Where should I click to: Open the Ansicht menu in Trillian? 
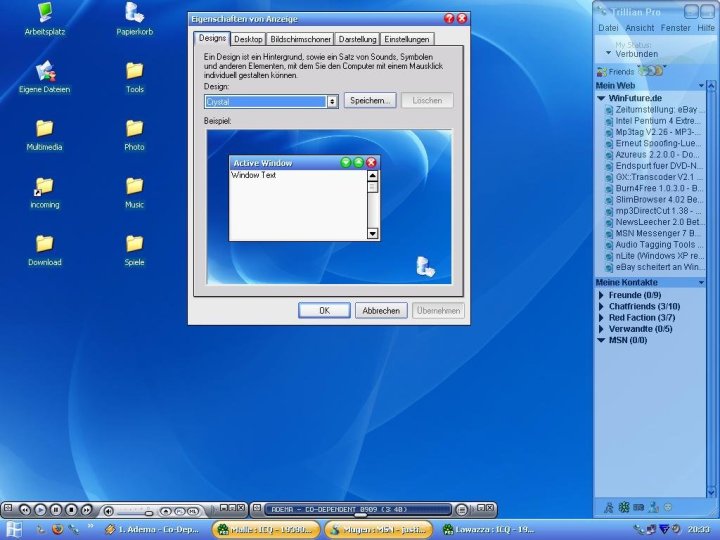point(640,28)
